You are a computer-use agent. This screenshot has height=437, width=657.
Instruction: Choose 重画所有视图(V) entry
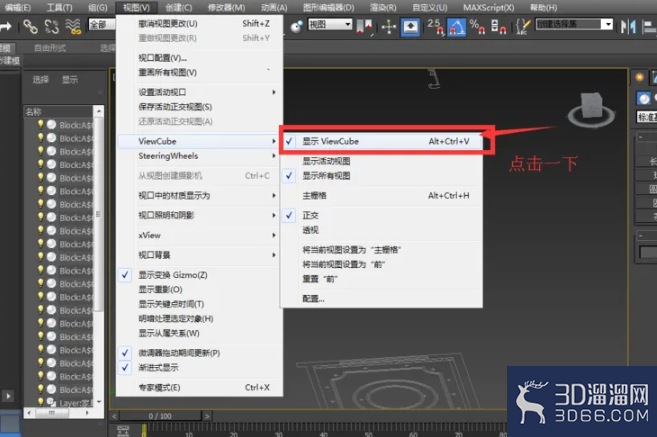pos(199,73)
